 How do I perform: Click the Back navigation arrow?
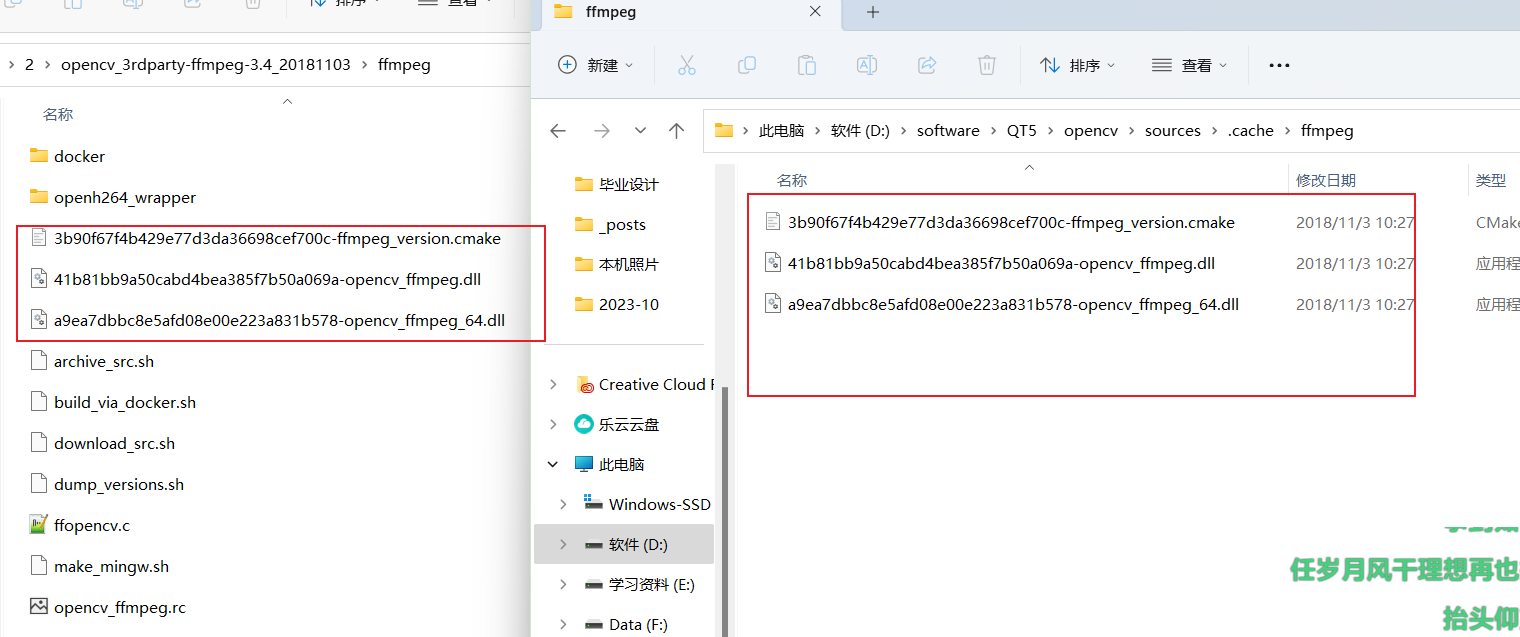coord(558,131)
